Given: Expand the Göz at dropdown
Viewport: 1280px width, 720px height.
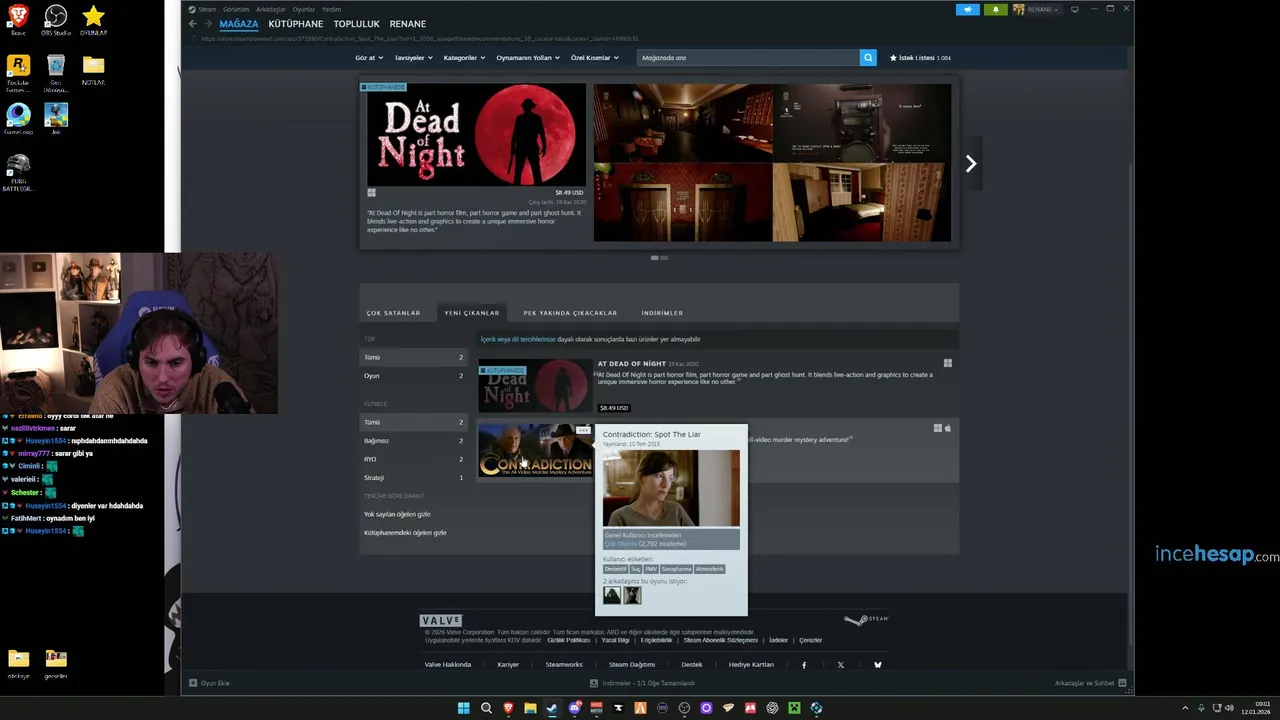Looking at the screenshot, I should [368, 58].
